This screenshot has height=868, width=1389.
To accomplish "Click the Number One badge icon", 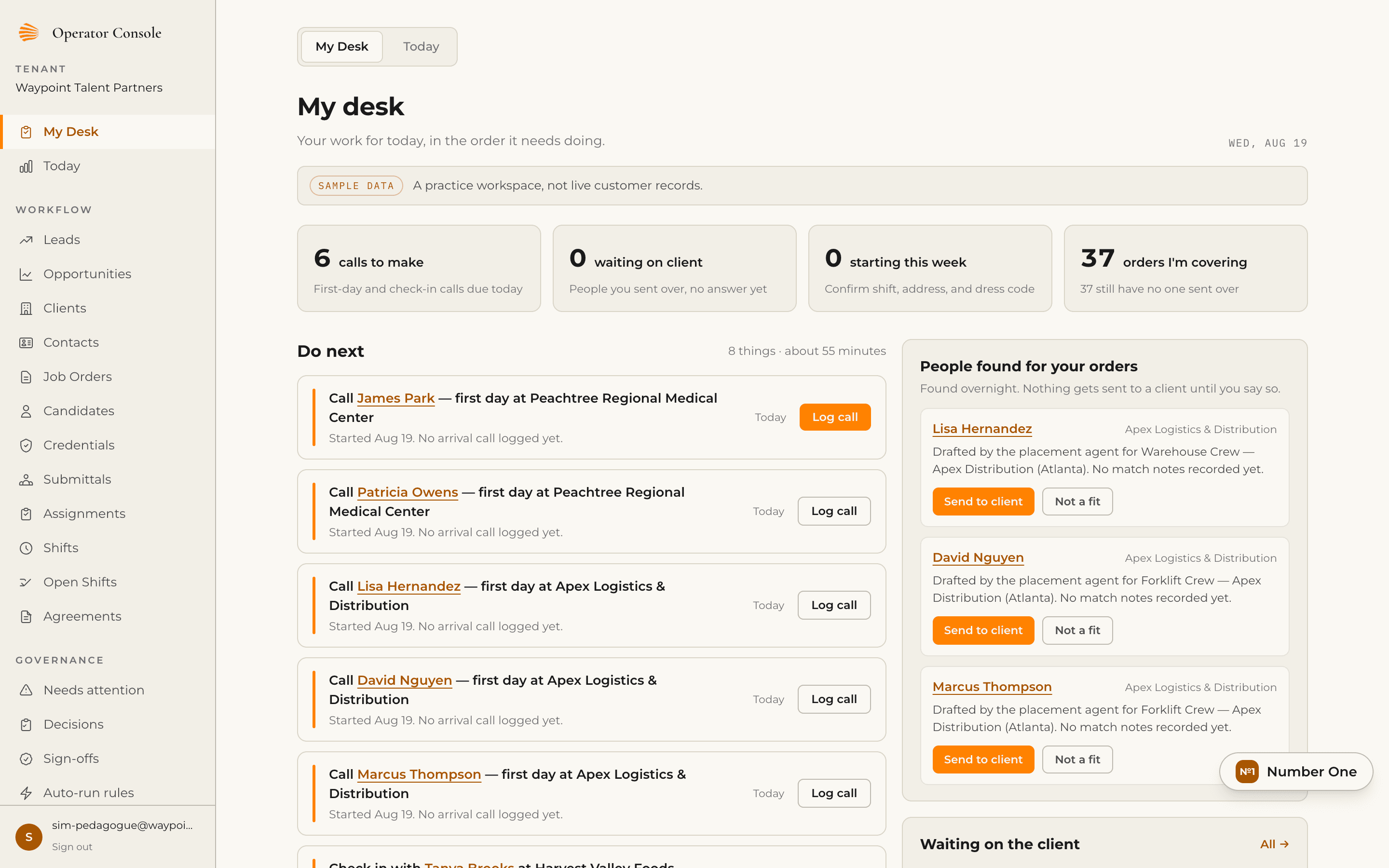I will (x=1247, y=772).
